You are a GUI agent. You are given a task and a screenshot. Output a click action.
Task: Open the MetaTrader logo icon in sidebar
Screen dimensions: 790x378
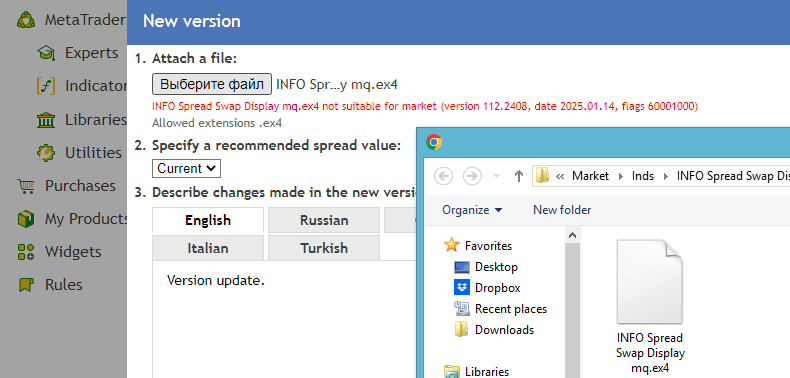click(26, 20)
